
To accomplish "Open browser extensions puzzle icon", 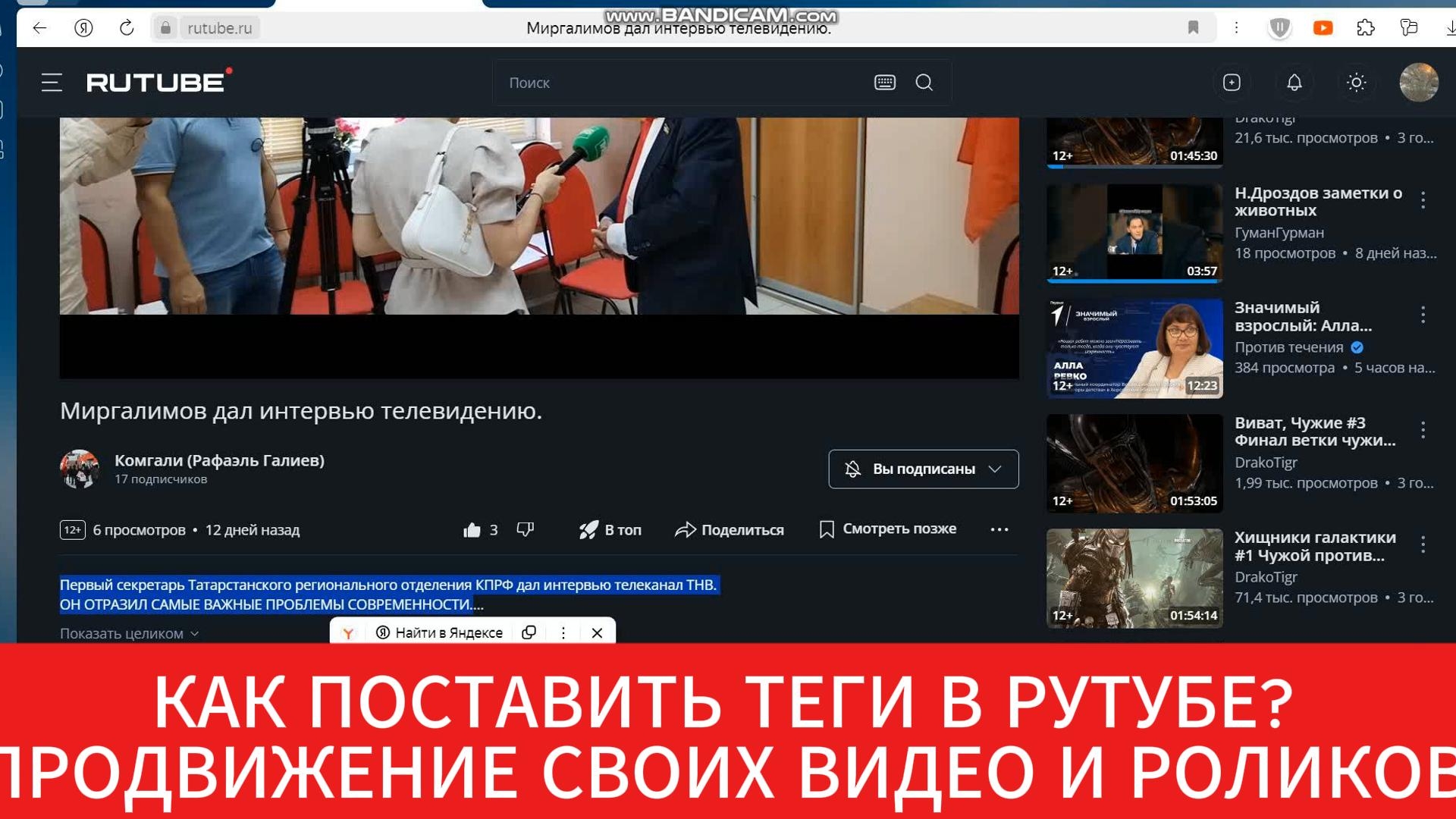I will [x=1366, y=28].
